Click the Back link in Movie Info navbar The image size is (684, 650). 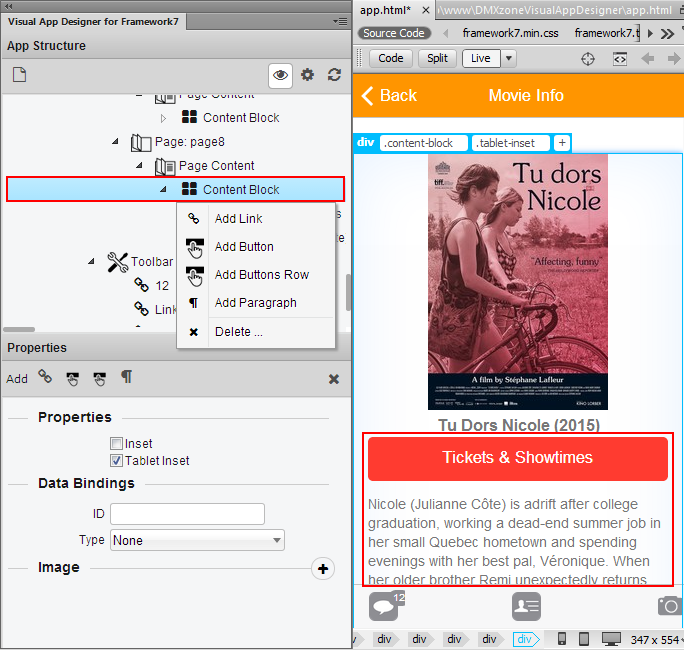(389, 96)
